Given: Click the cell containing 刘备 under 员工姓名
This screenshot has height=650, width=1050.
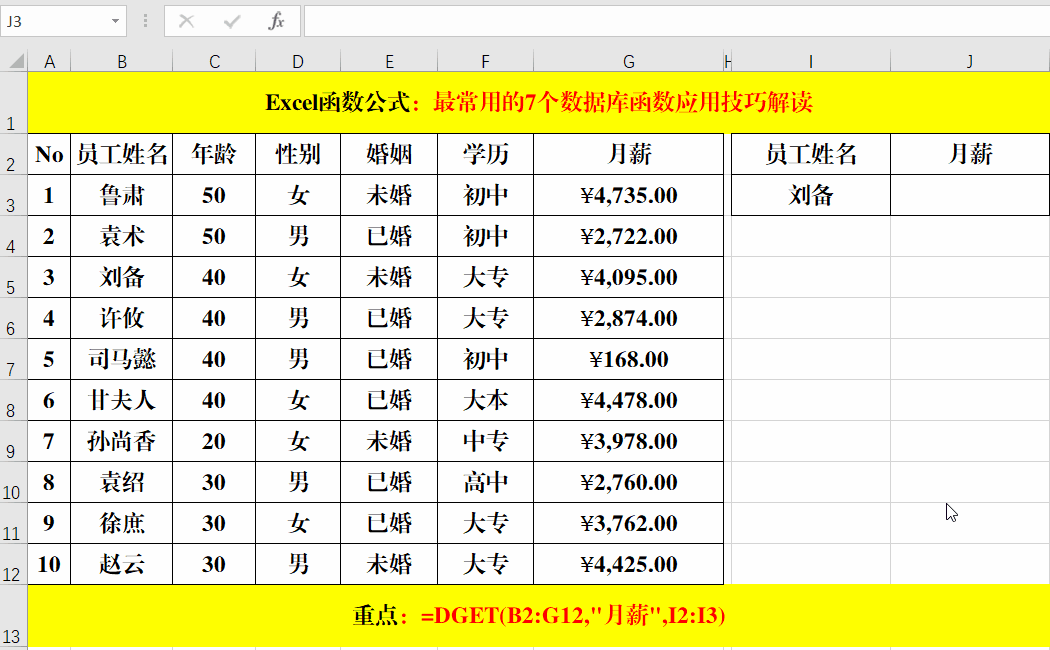Looking at the screenshot, I should tap(811, 195).
